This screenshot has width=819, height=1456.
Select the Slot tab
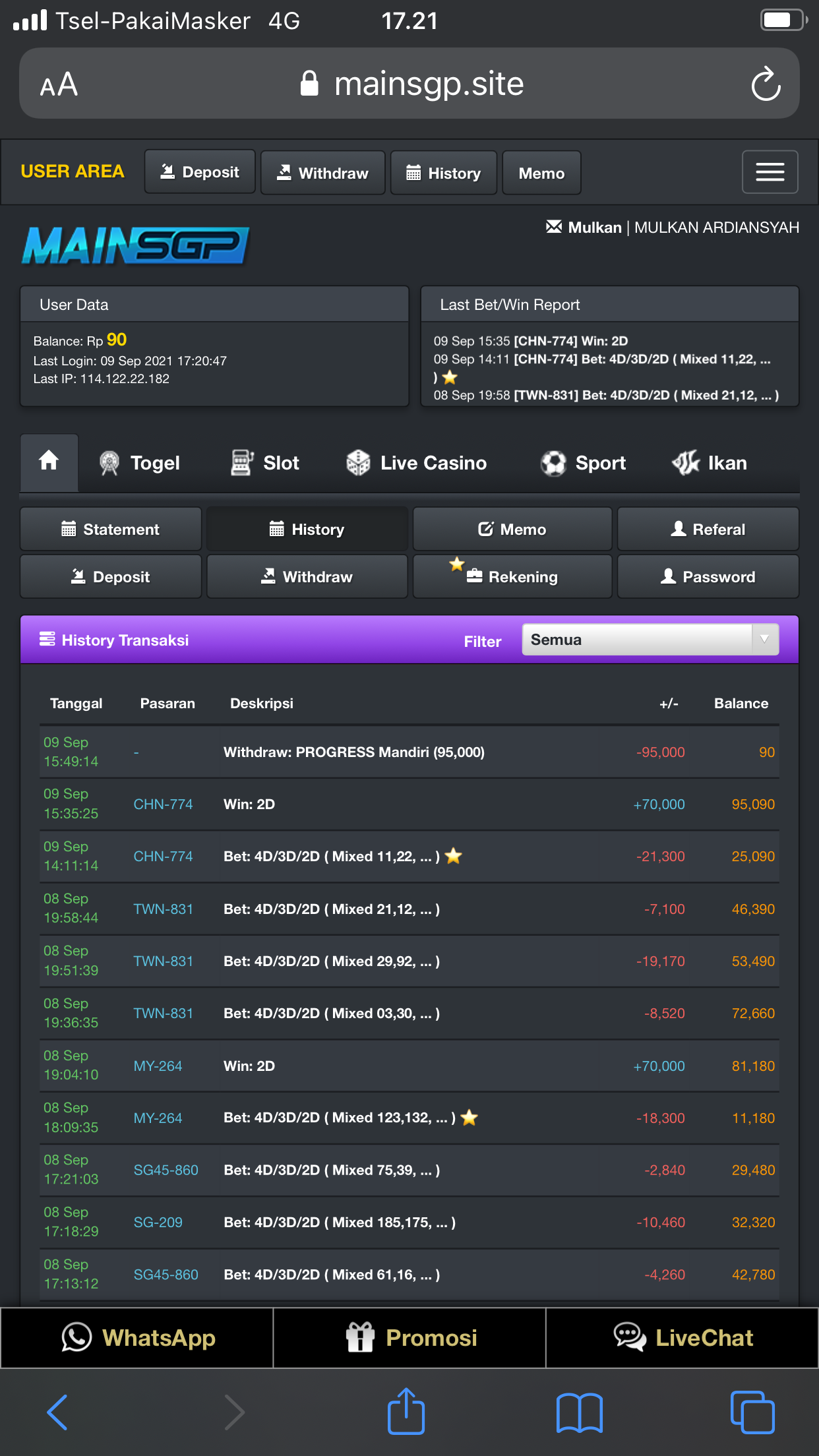click(265, 463)
